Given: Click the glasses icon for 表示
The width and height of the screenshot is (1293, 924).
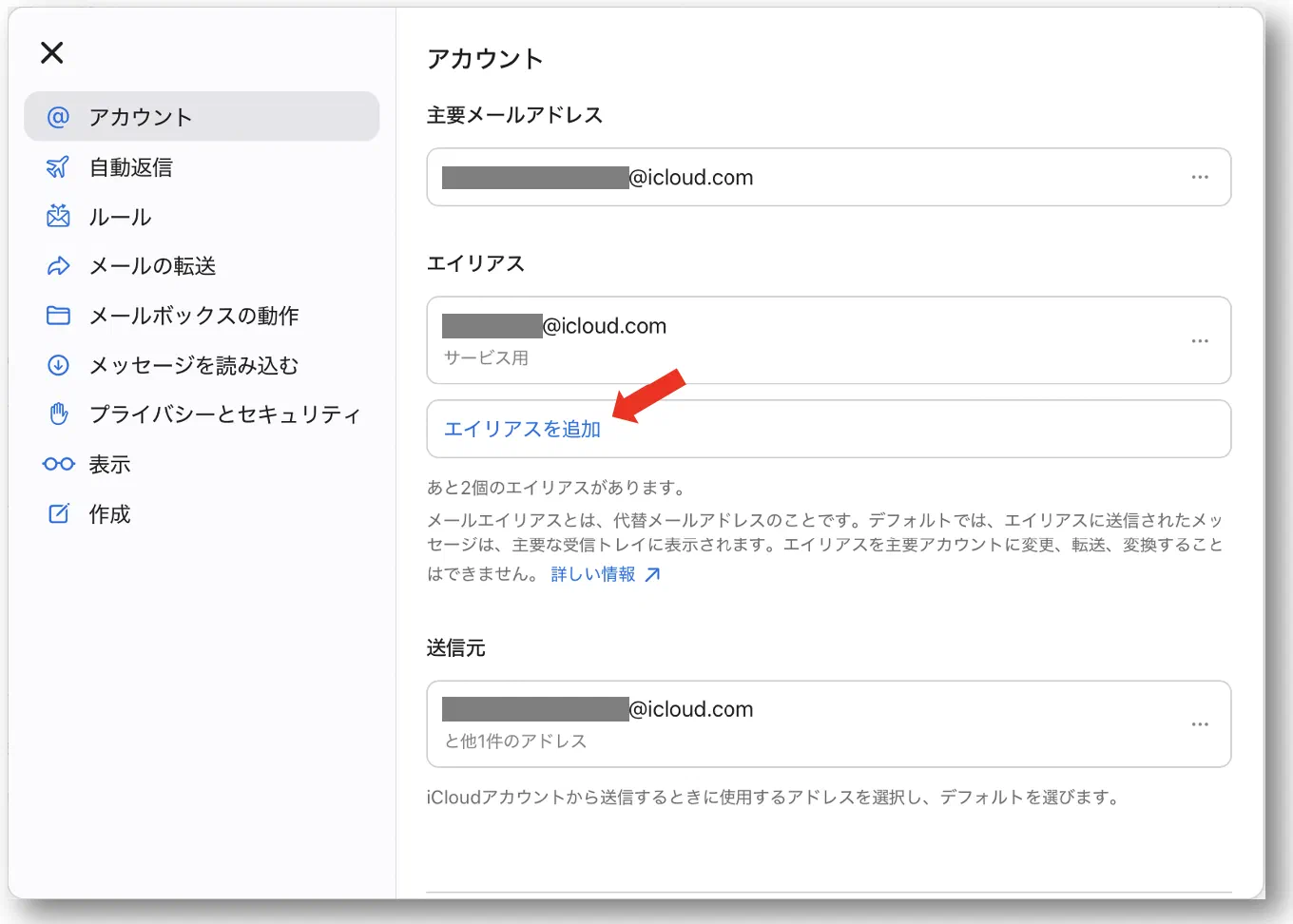Looking at the screenshot, I should pyautogui.click(x=58, y=464).
